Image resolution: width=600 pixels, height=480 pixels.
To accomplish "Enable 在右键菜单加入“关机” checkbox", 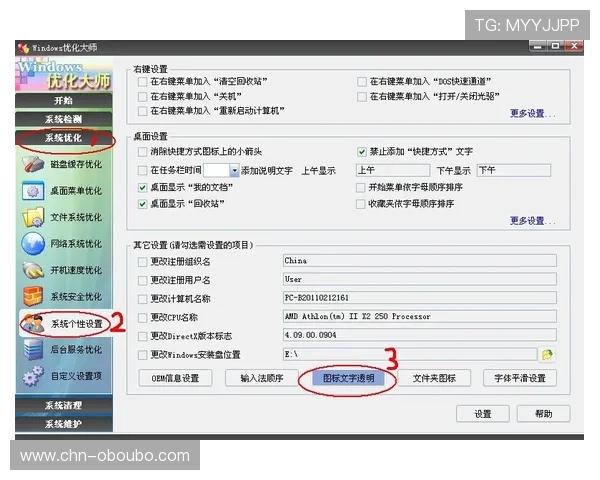I will point(142,96).
